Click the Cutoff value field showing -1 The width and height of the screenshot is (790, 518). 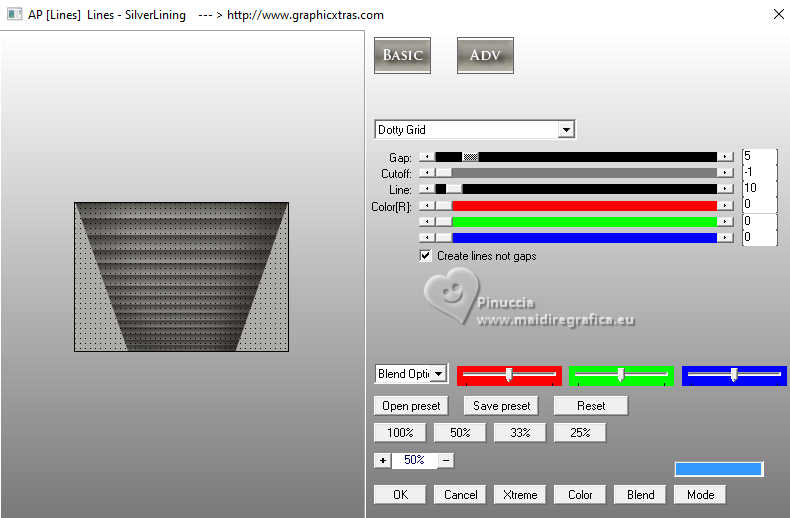(760, 172)
